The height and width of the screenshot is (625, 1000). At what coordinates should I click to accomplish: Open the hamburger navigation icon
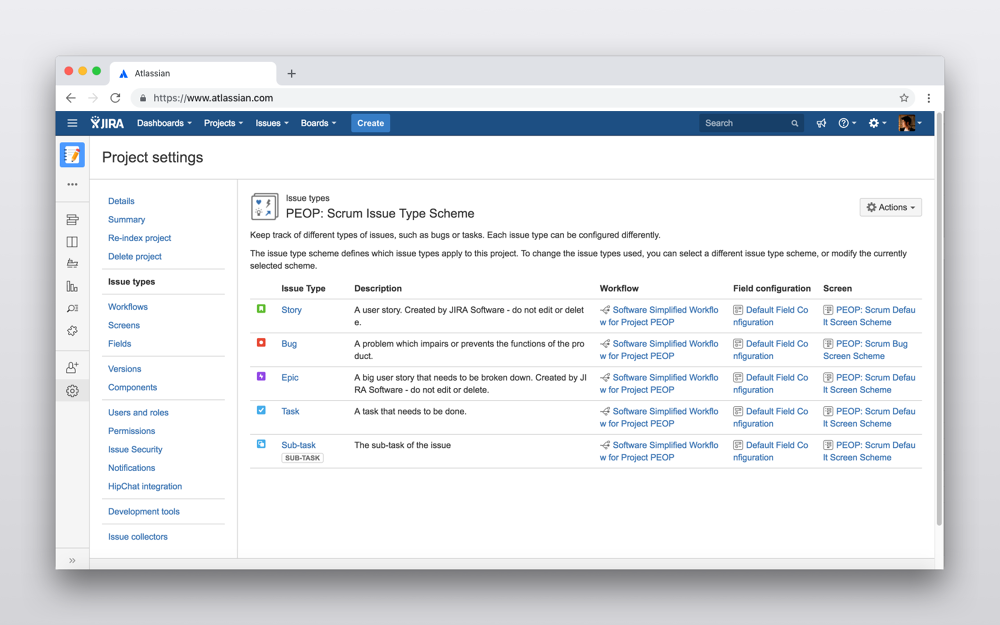coord(72,123)
